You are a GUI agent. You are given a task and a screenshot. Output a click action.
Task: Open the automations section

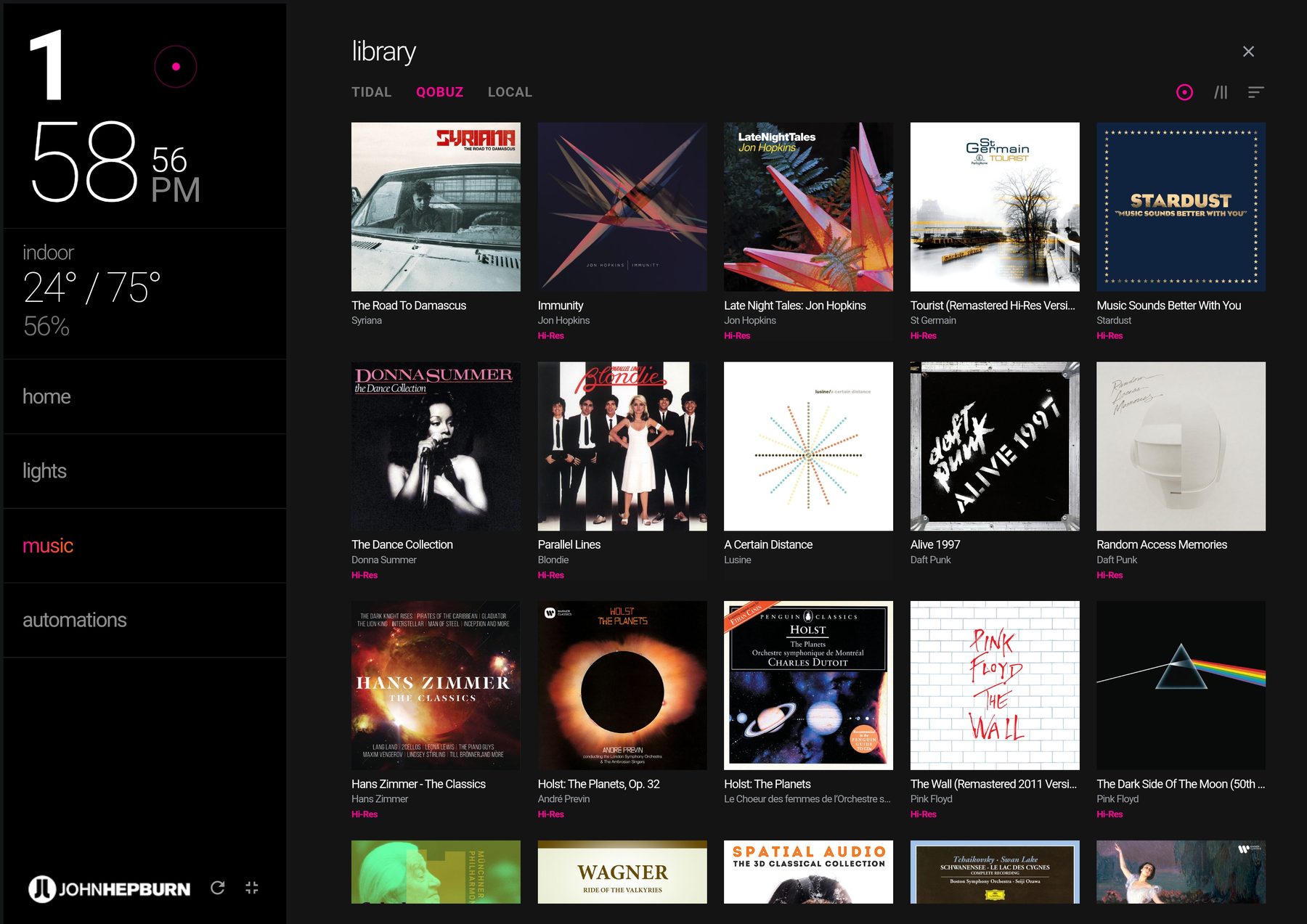pos(145,620)
